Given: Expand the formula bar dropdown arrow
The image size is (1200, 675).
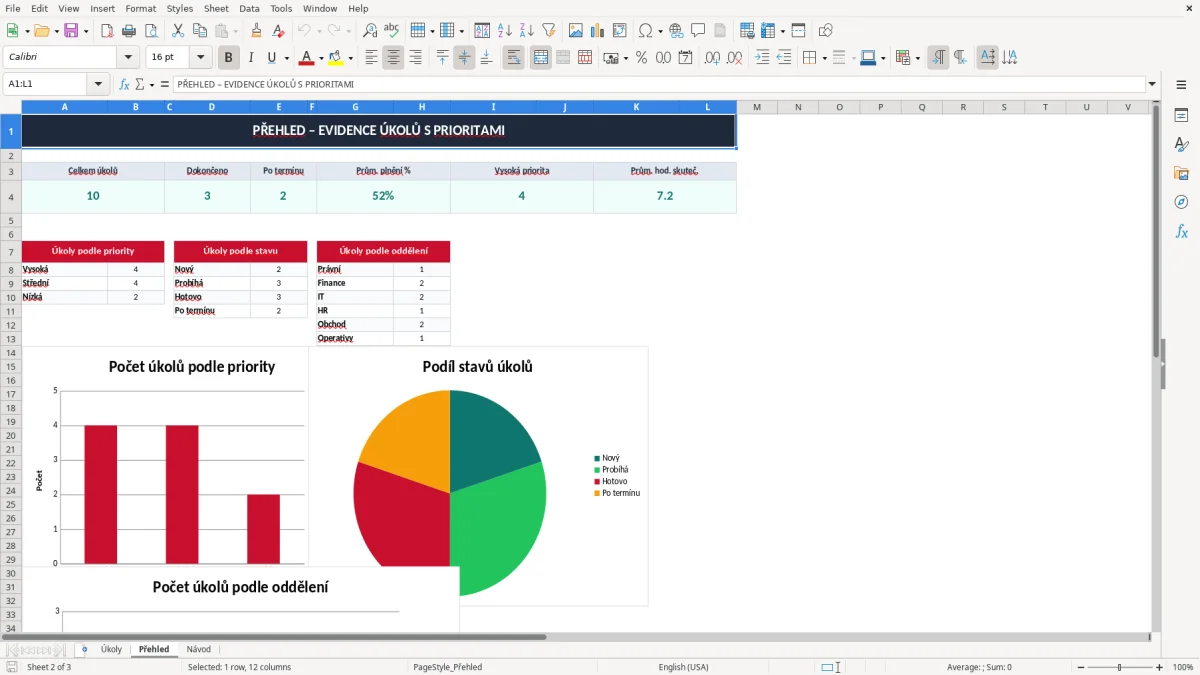Looking at the screenshot, I should [x=1152, y=84].
